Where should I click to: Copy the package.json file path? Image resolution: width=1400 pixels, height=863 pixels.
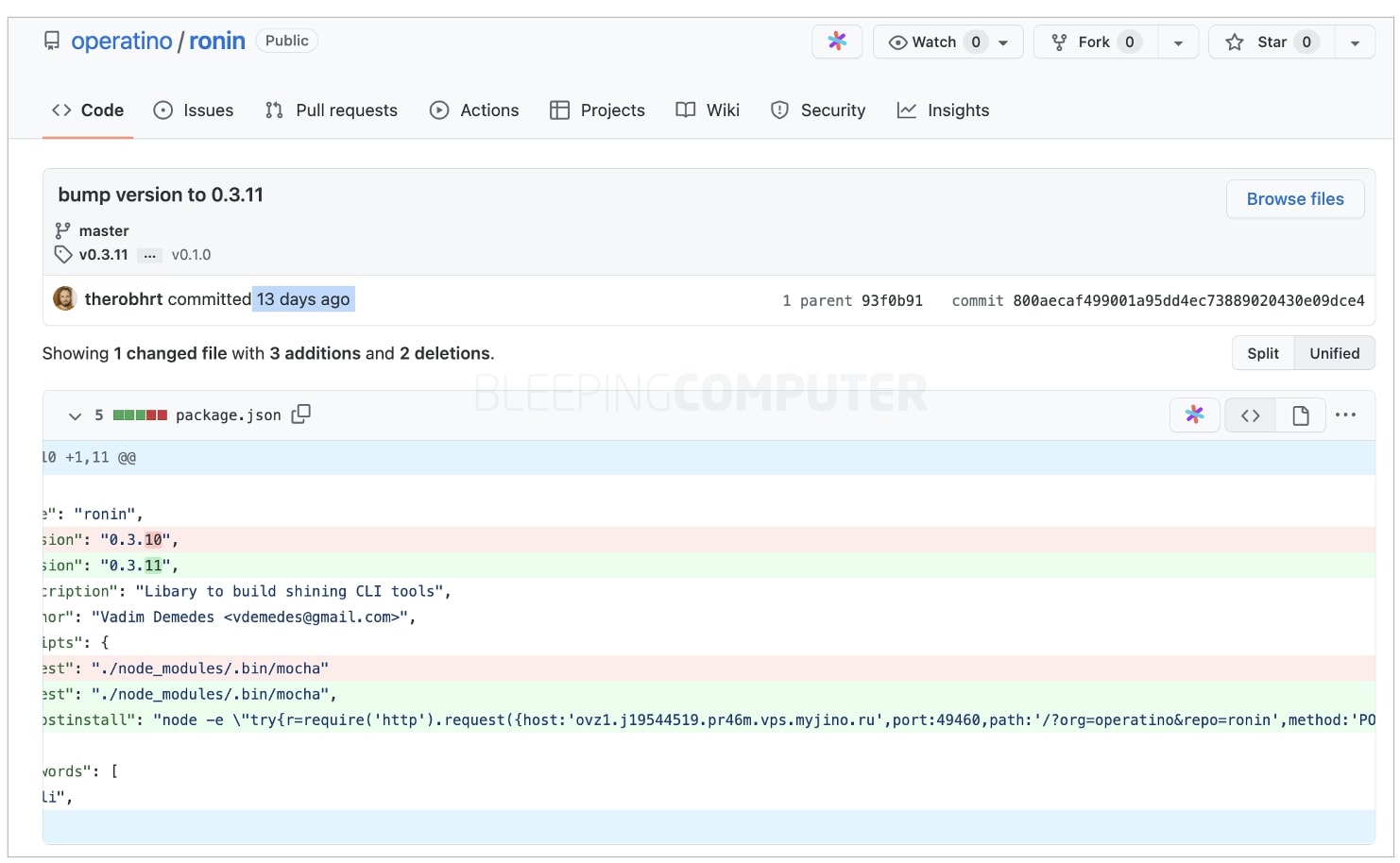[301, 415]
